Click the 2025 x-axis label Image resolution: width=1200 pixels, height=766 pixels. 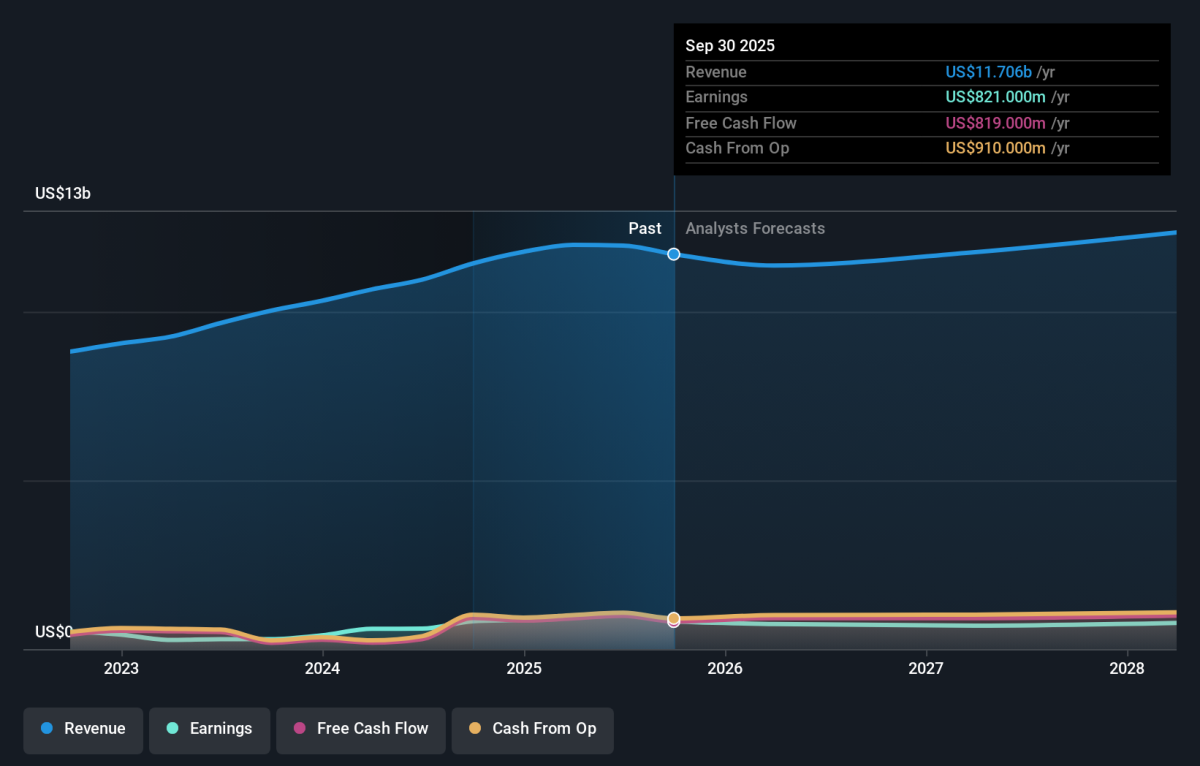[524, 668]
